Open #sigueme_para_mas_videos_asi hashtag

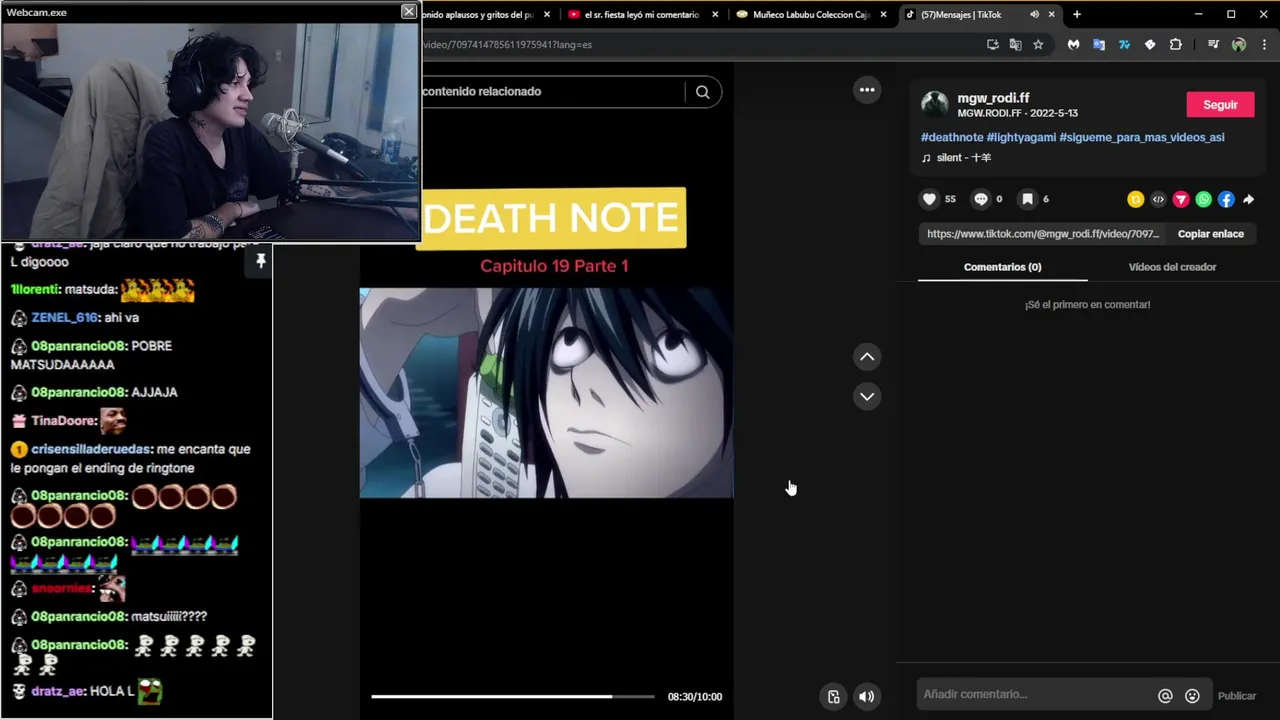(1142, 137)
